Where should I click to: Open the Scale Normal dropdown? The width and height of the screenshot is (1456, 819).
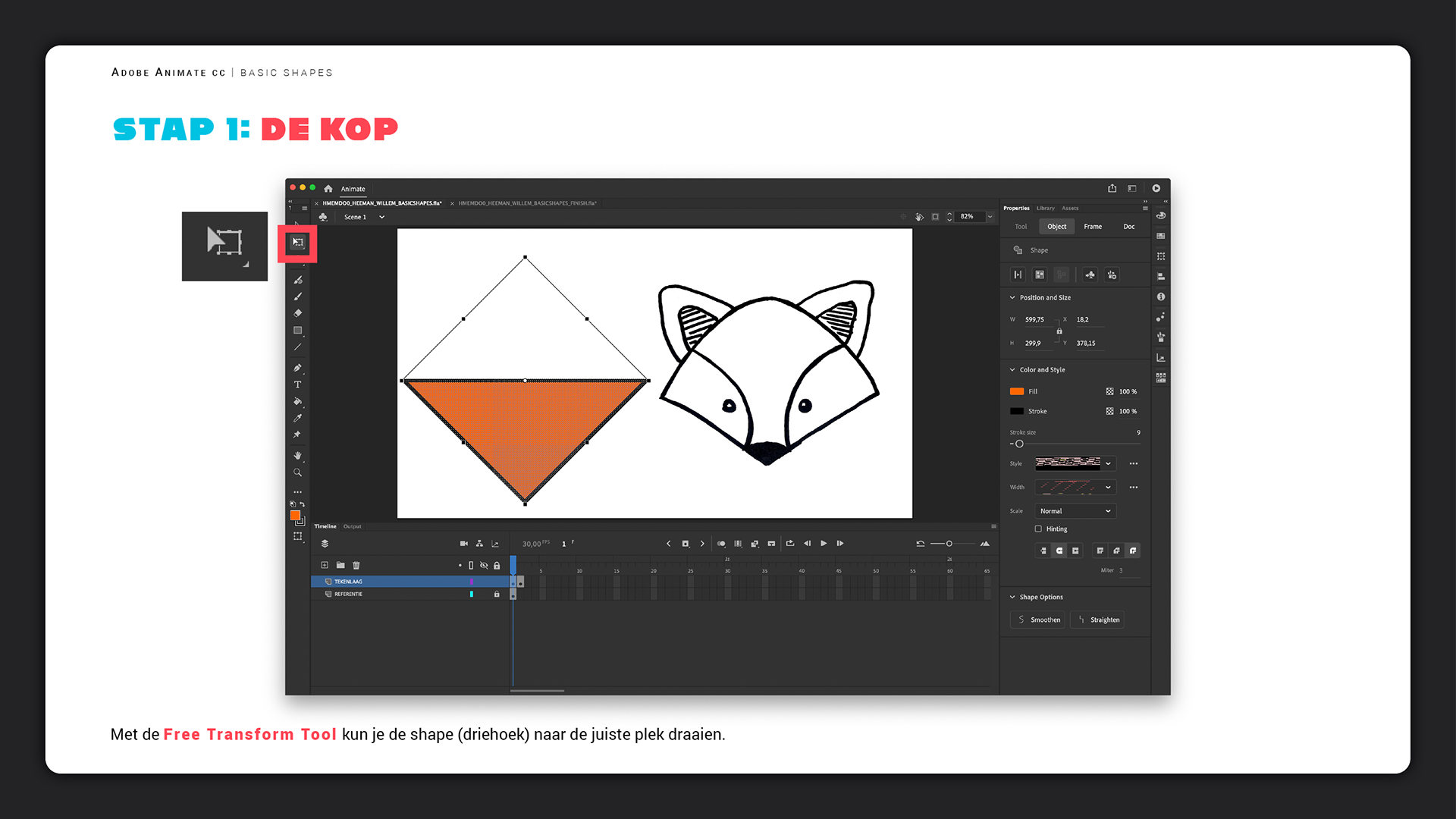point(1075,511)
